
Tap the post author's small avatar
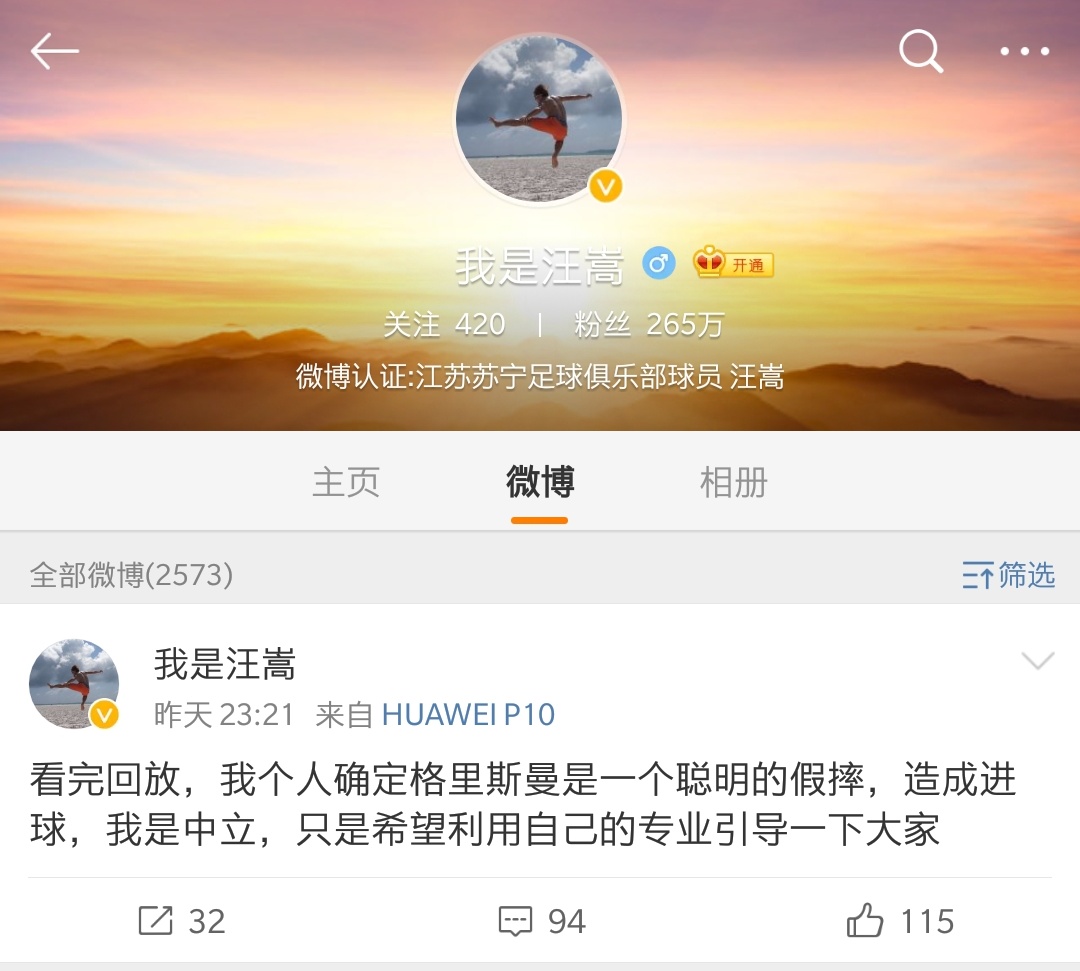coord(74,684)
